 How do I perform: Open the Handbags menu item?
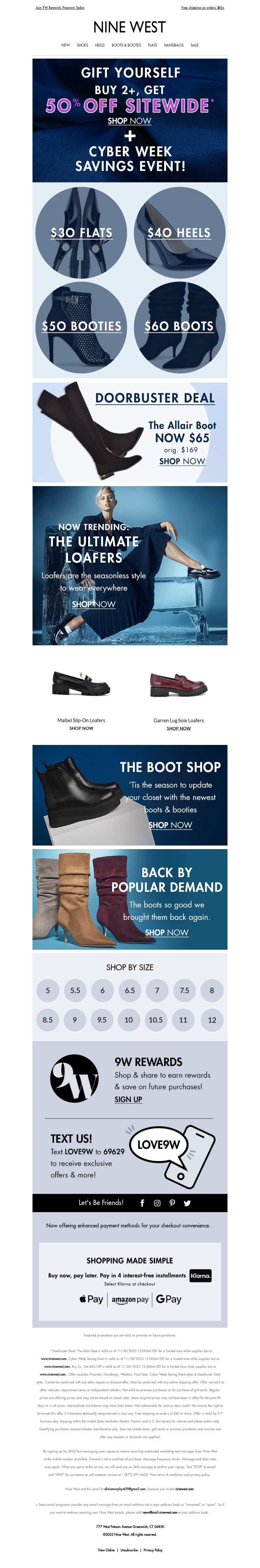pyautogui.click(x=174, y=45)
